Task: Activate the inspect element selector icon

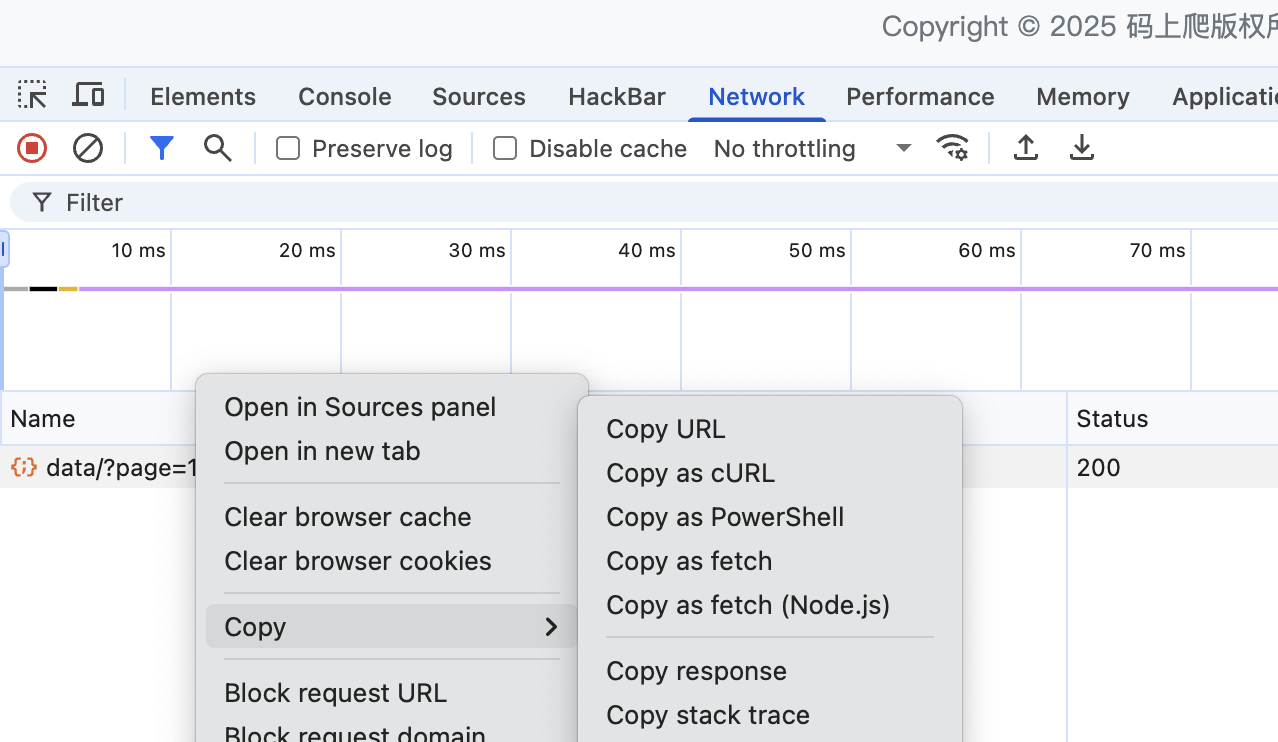Action: click(x=32, y=96)
